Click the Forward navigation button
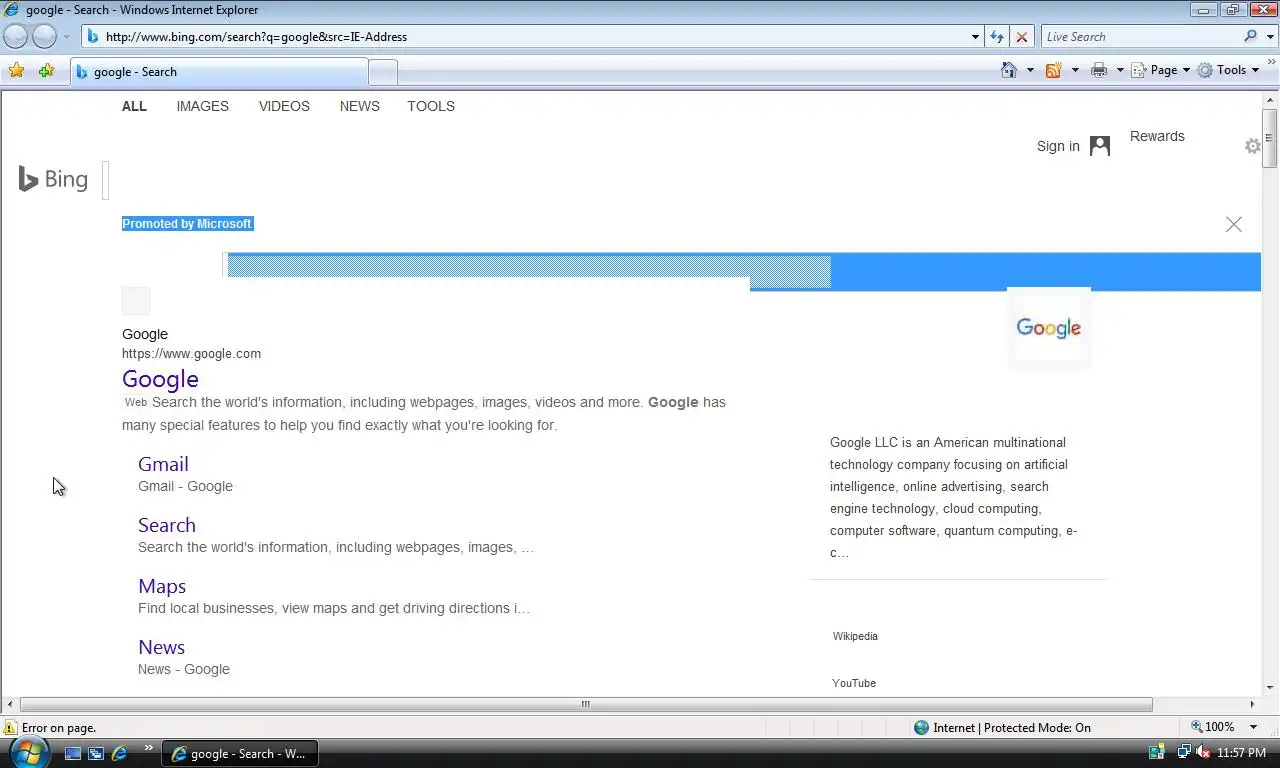This screenshot has height=768, width=1280. coord(45,37)
